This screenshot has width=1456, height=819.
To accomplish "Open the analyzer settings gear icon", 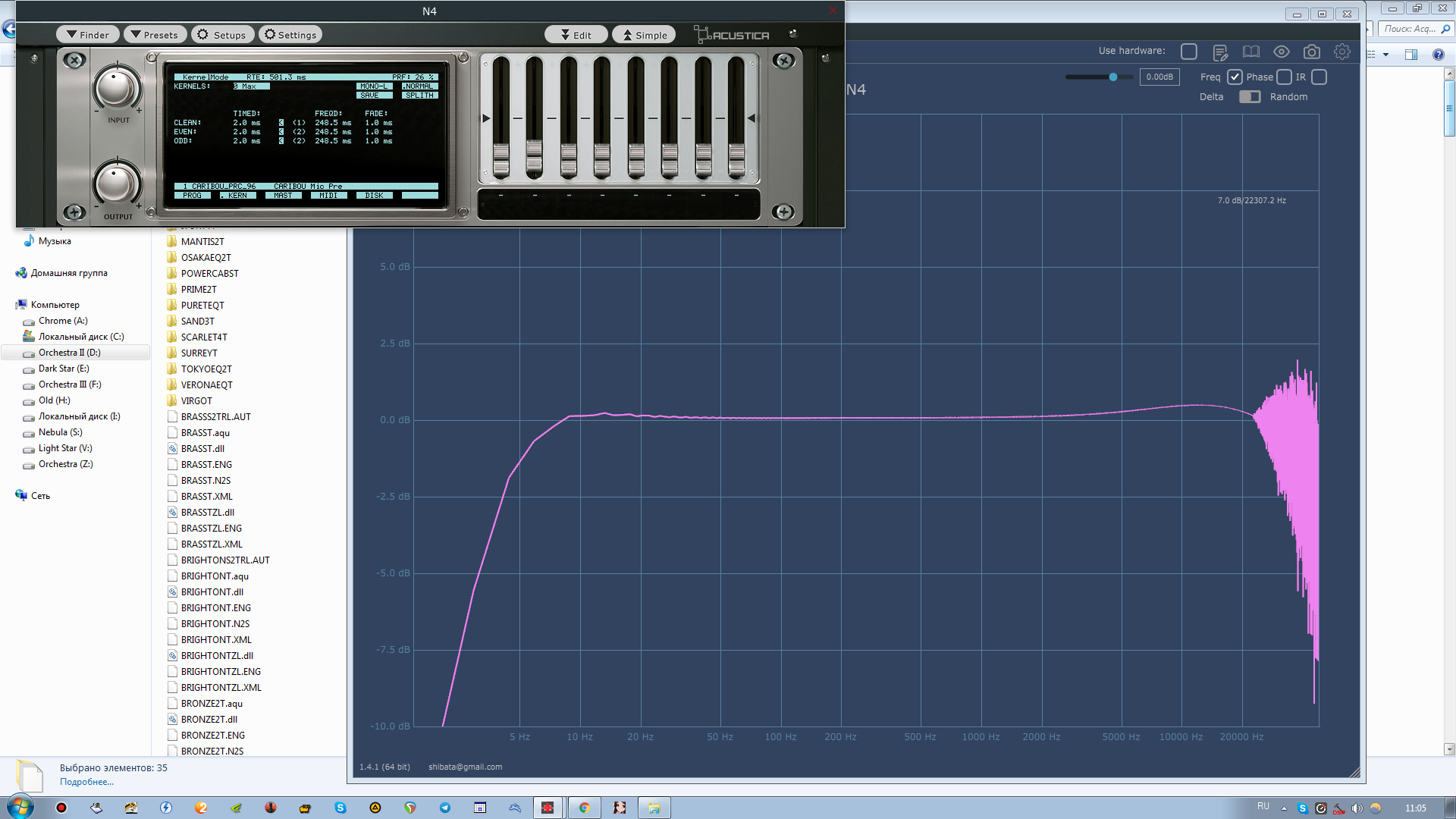I will [1342, 52].
